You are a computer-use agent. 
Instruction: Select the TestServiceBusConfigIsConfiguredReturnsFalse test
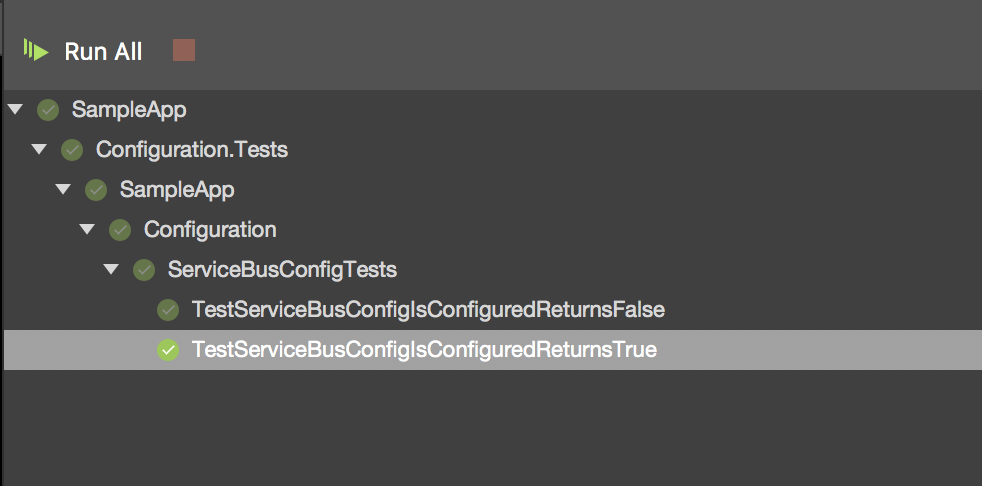click(x=428, y=310)
